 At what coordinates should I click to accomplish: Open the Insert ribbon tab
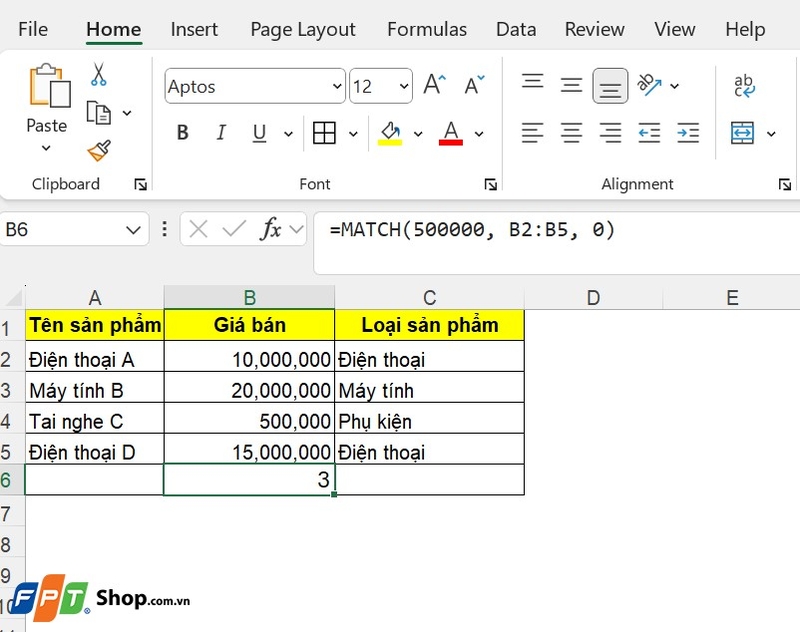pyautogui.click(x=194, y=30)
